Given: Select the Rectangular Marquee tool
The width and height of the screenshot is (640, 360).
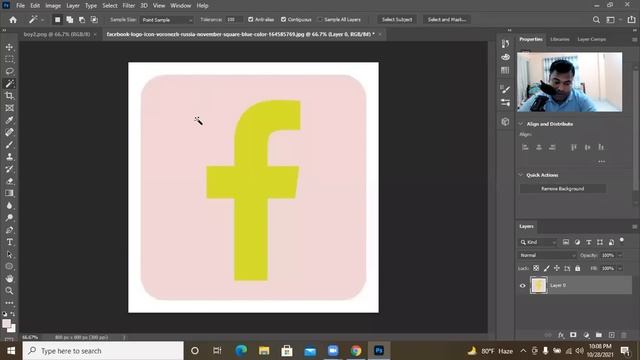Looking at the screenshot, I should [9, 60].
